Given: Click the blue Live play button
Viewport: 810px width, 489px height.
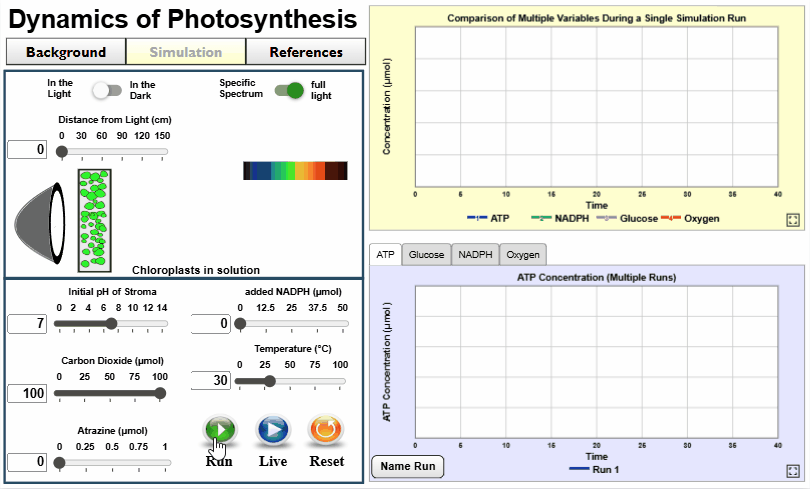Looking at the screenshot, I should [x=273, y=430].
